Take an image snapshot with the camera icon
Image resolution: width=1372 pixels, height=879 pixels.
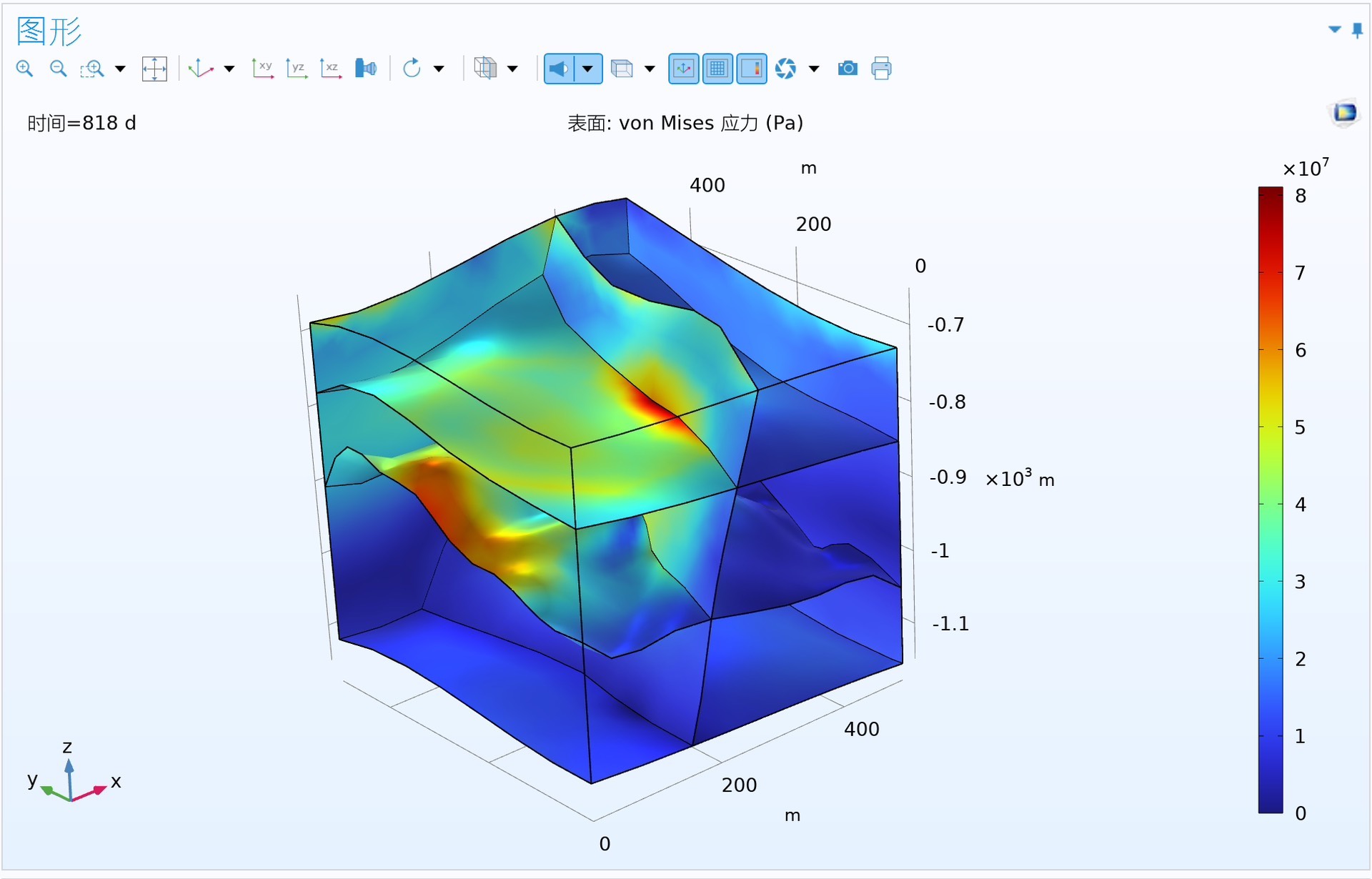click(847, 69)
